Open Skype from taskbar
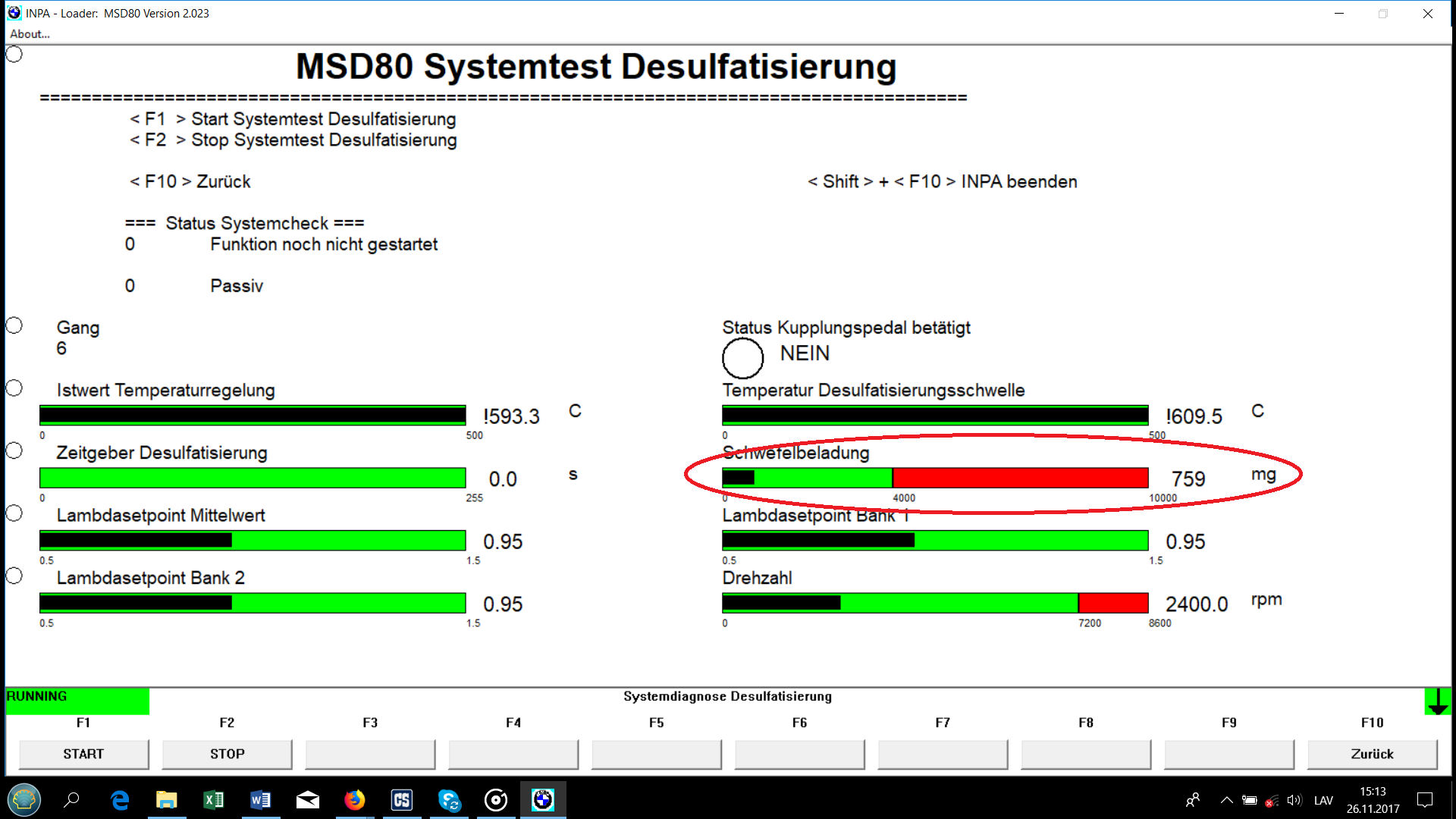This screenshot has width=1456, height=819. click(449, 799)
